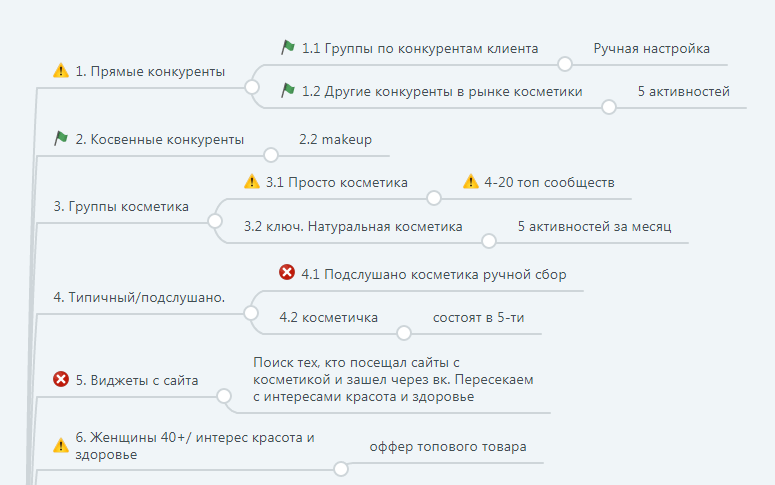Image resolution: width=775 pixels, height=485 pixels.
Task: Collapse the '4. Типичный/подслушано' branch circle
Action: coord(250,313)
